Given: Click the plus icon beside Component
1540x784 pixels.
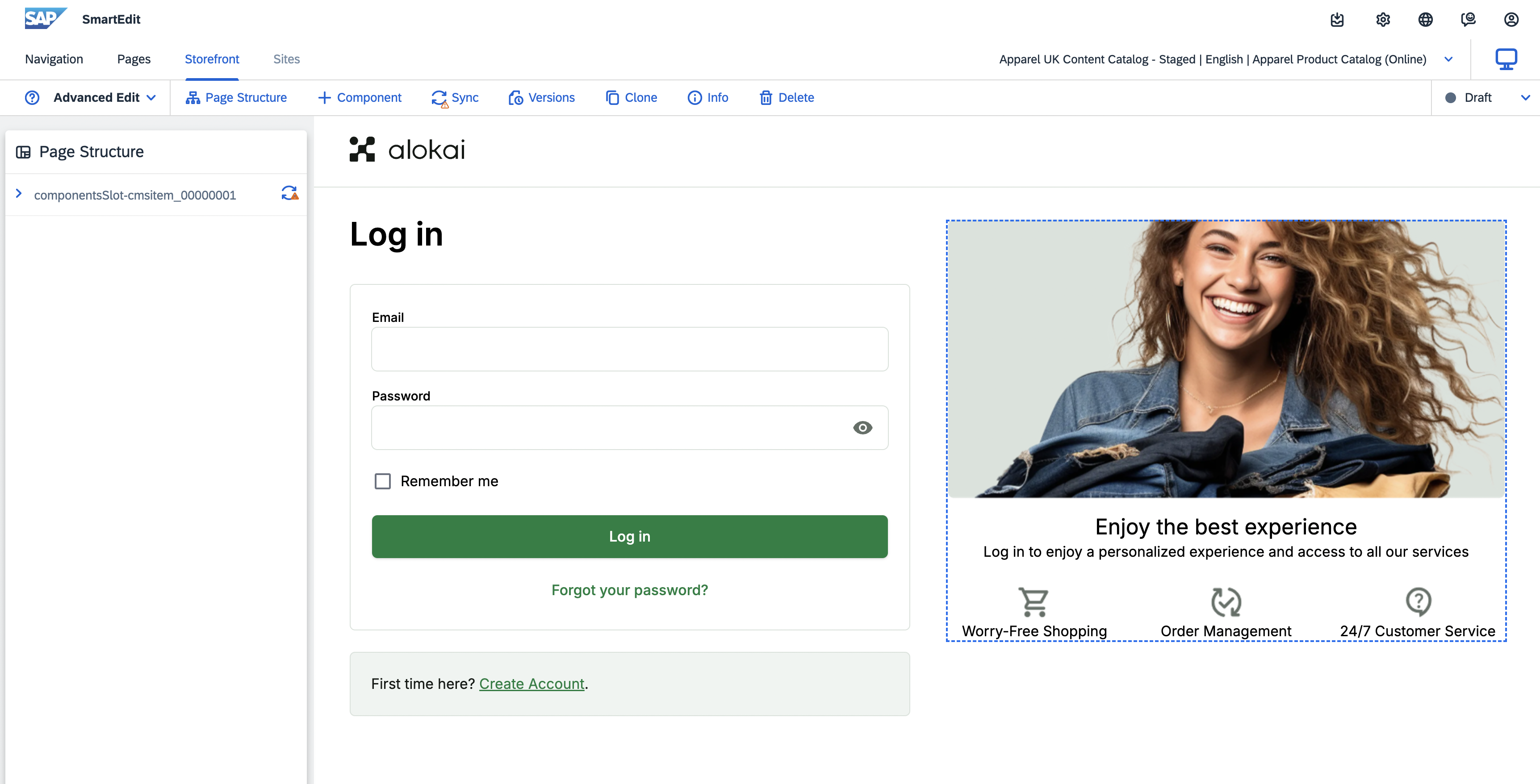Looking at the screenshot, I should tap(324, 97).
